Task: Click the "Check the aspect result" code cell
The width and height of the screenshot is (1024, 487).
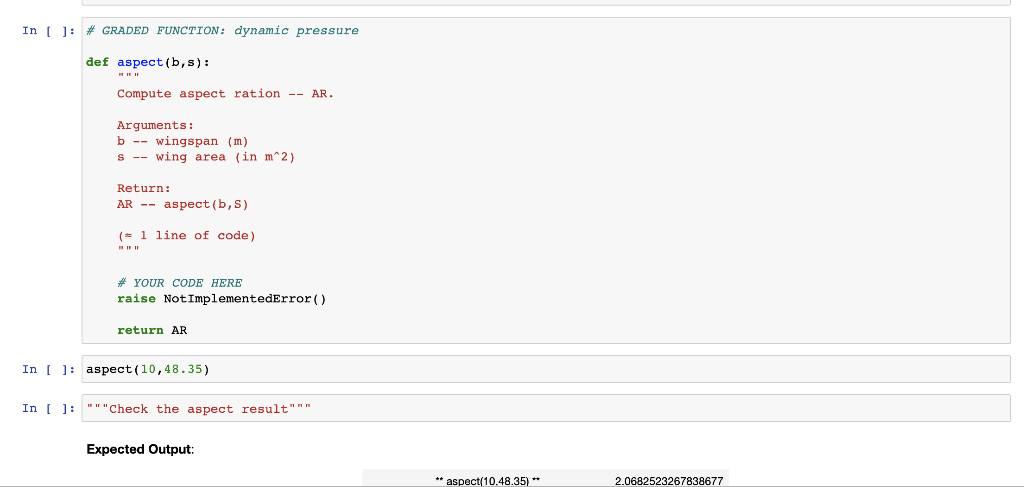Action: (x=545, y=408)
